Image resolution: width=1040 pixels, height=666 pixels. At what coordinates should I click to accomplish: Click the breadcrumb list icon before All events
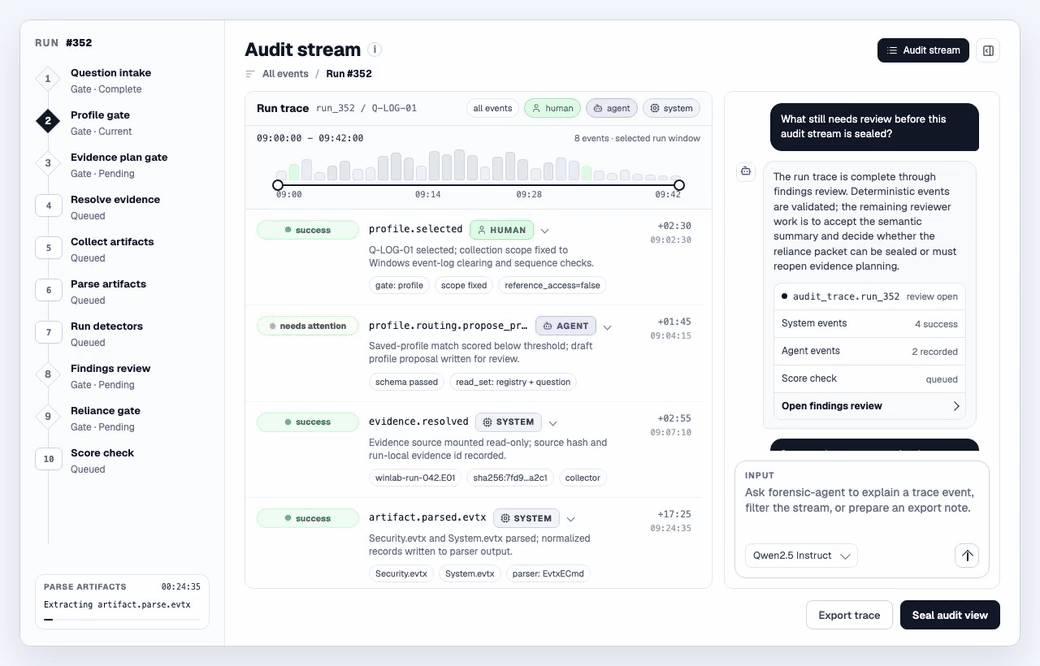250,74
